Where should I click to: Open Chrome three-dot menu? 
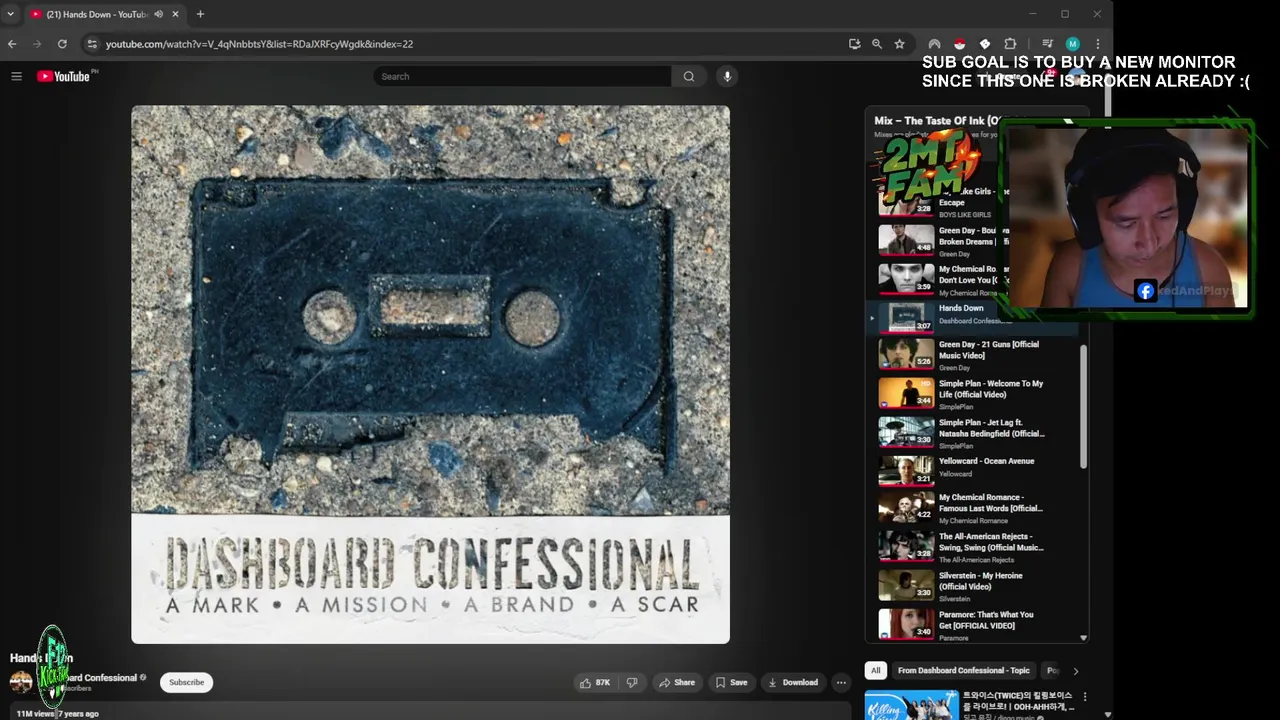click(1097, 44)
